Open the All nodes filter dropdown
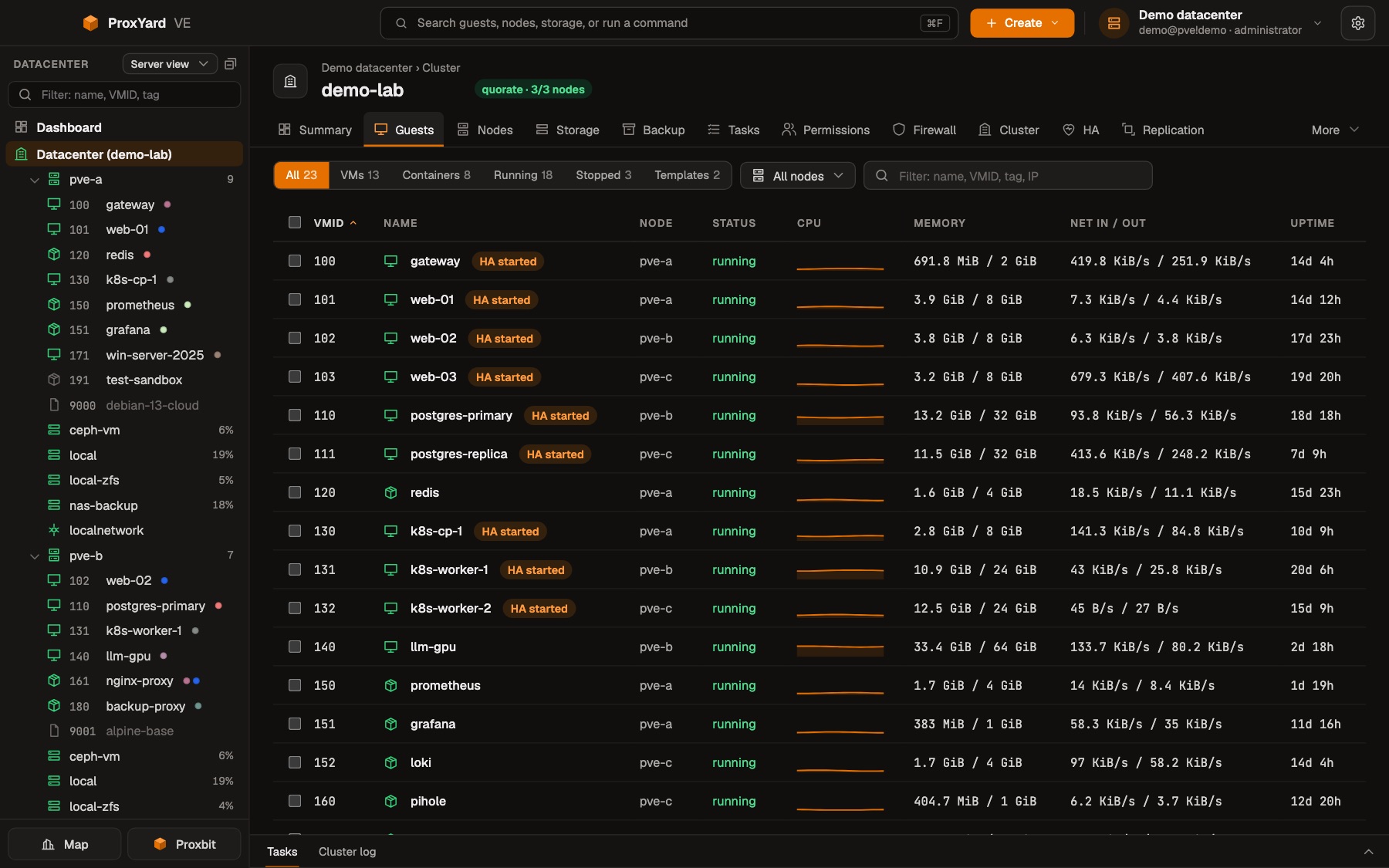The image size is (1389, 868). [797, 176]
